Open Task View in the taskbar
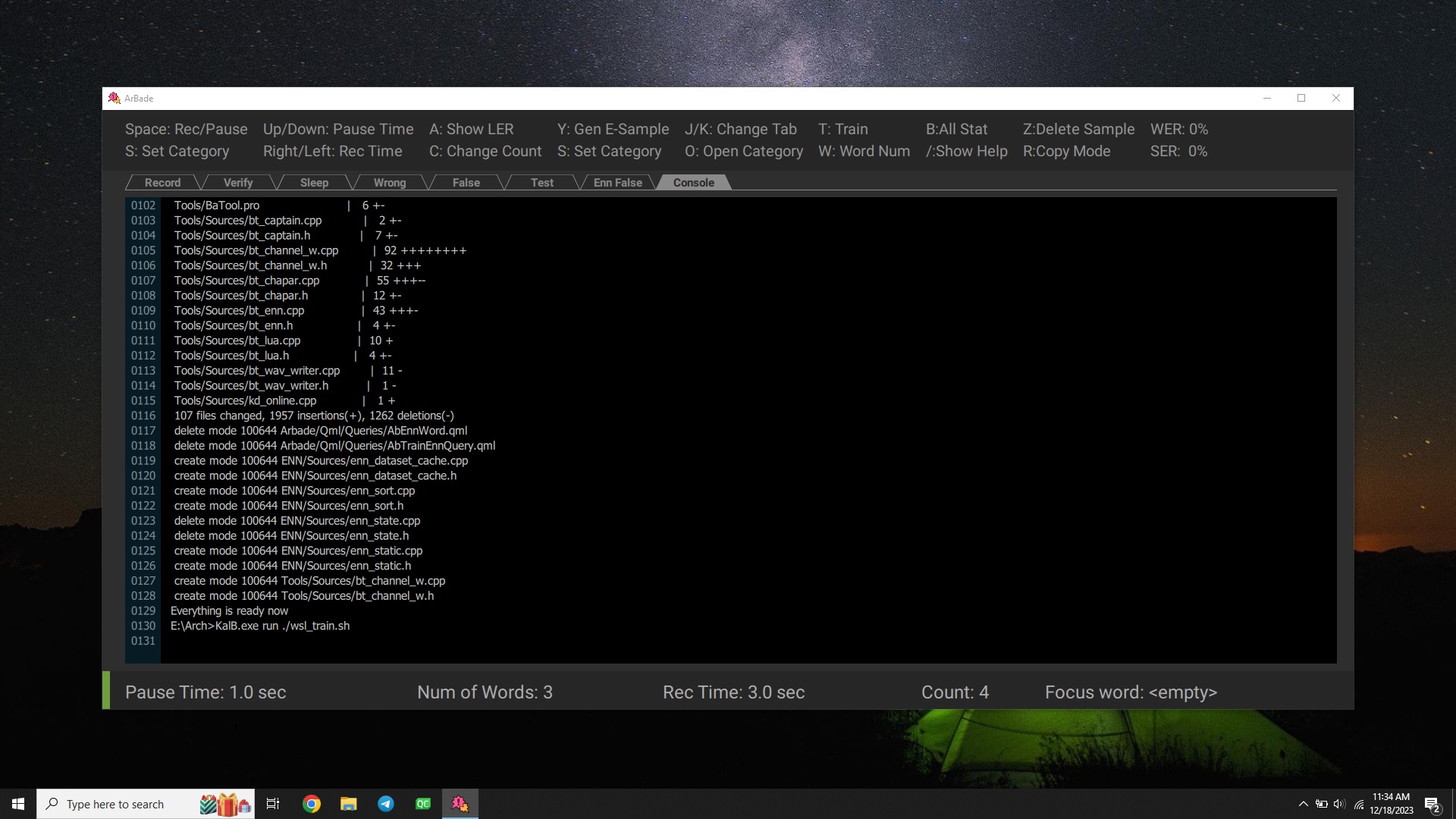The image size is (1456, 819). [x=273, y=804]
